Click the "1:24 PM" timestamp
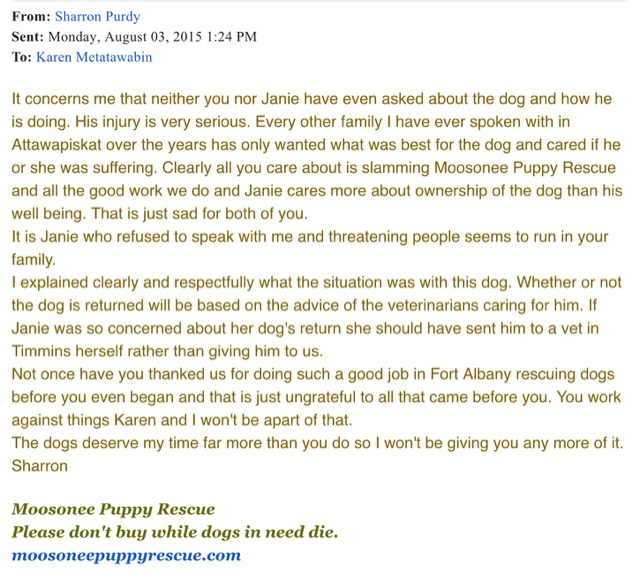The image size is (640, 584). point(231,37)
